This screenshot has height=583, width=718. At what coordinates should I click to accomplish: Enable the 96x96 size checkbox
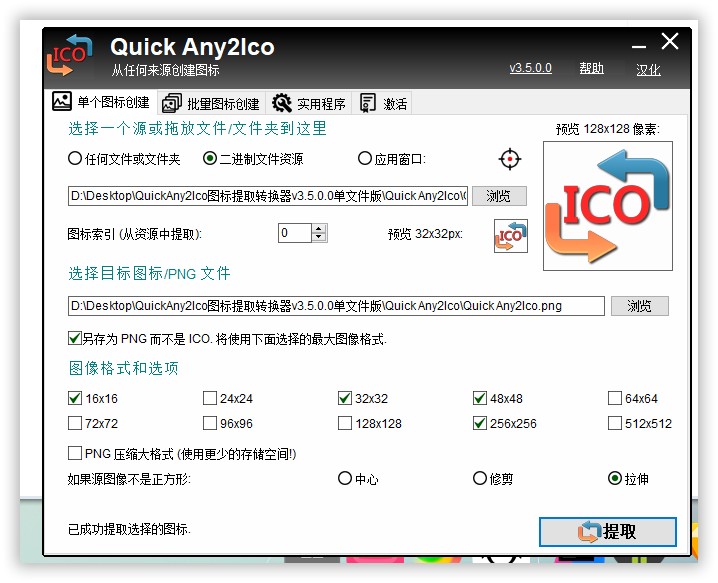(x=210, y=423)
